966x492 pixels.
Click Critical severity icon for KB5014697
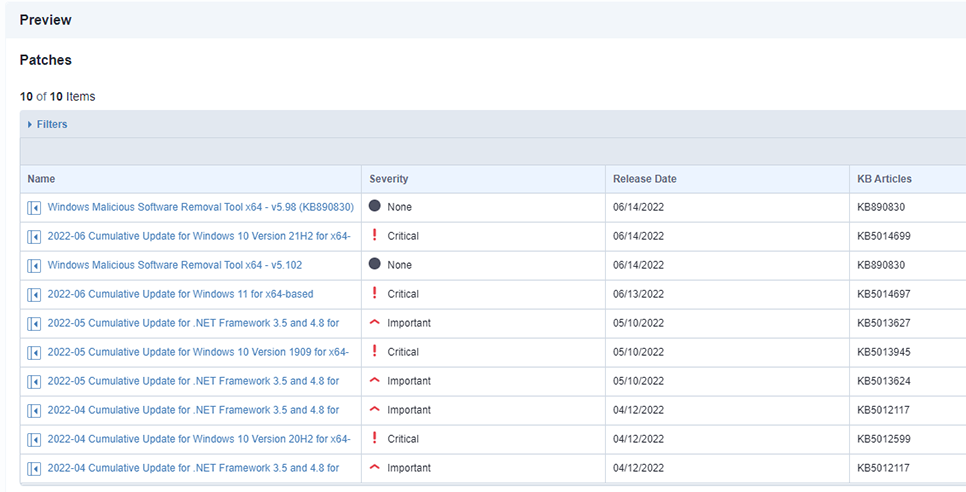[375, 294]
